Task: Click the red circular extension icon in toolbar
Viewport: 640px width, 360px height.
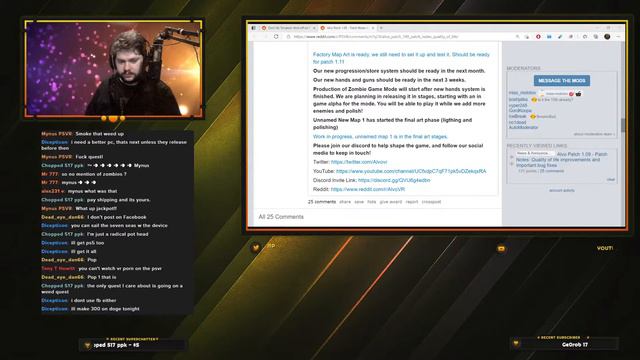Action: coord(538,37)
